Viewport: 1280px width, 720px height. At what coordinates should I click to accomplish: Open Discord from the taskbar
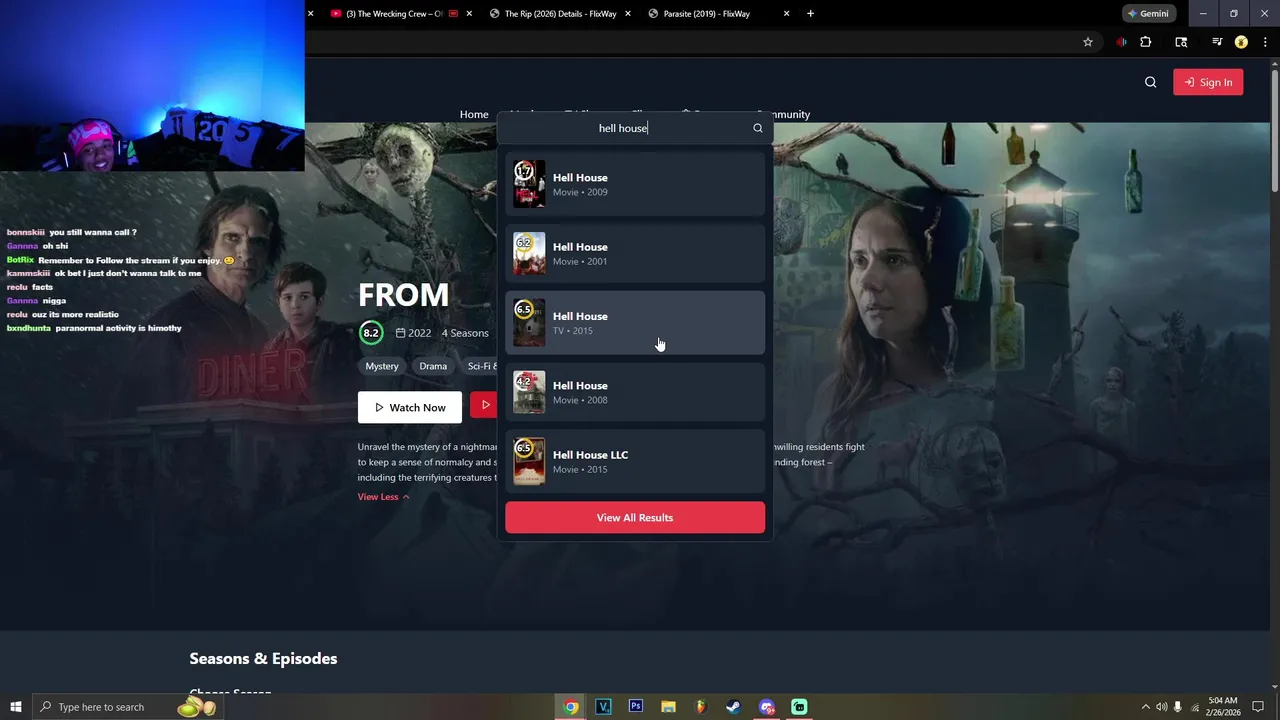coord(766,707)
